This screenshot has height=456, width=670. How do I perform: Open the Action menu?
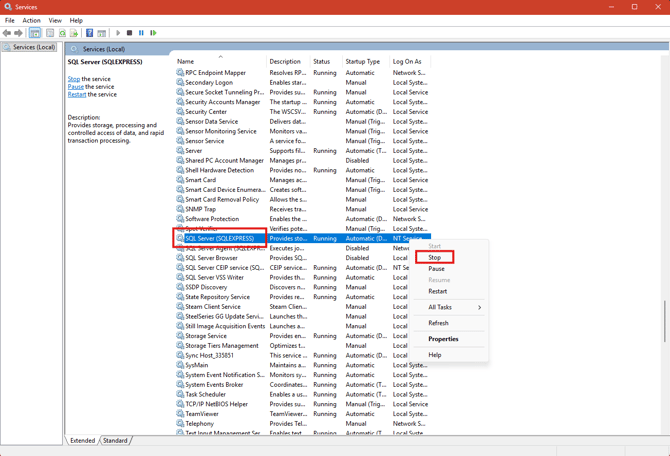(x=31, y=20)
